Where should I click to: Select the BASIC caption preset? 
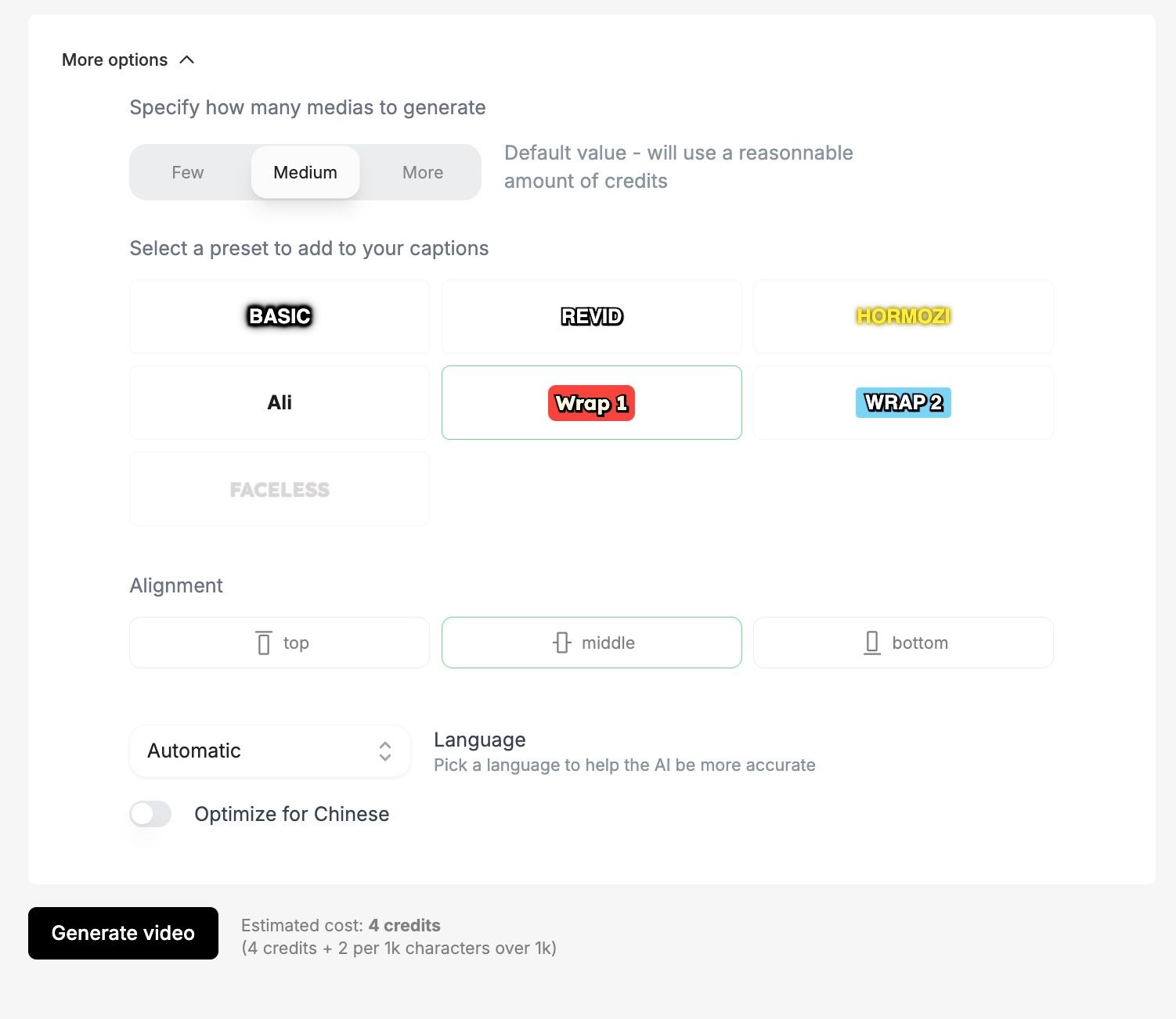coord(280,316)
